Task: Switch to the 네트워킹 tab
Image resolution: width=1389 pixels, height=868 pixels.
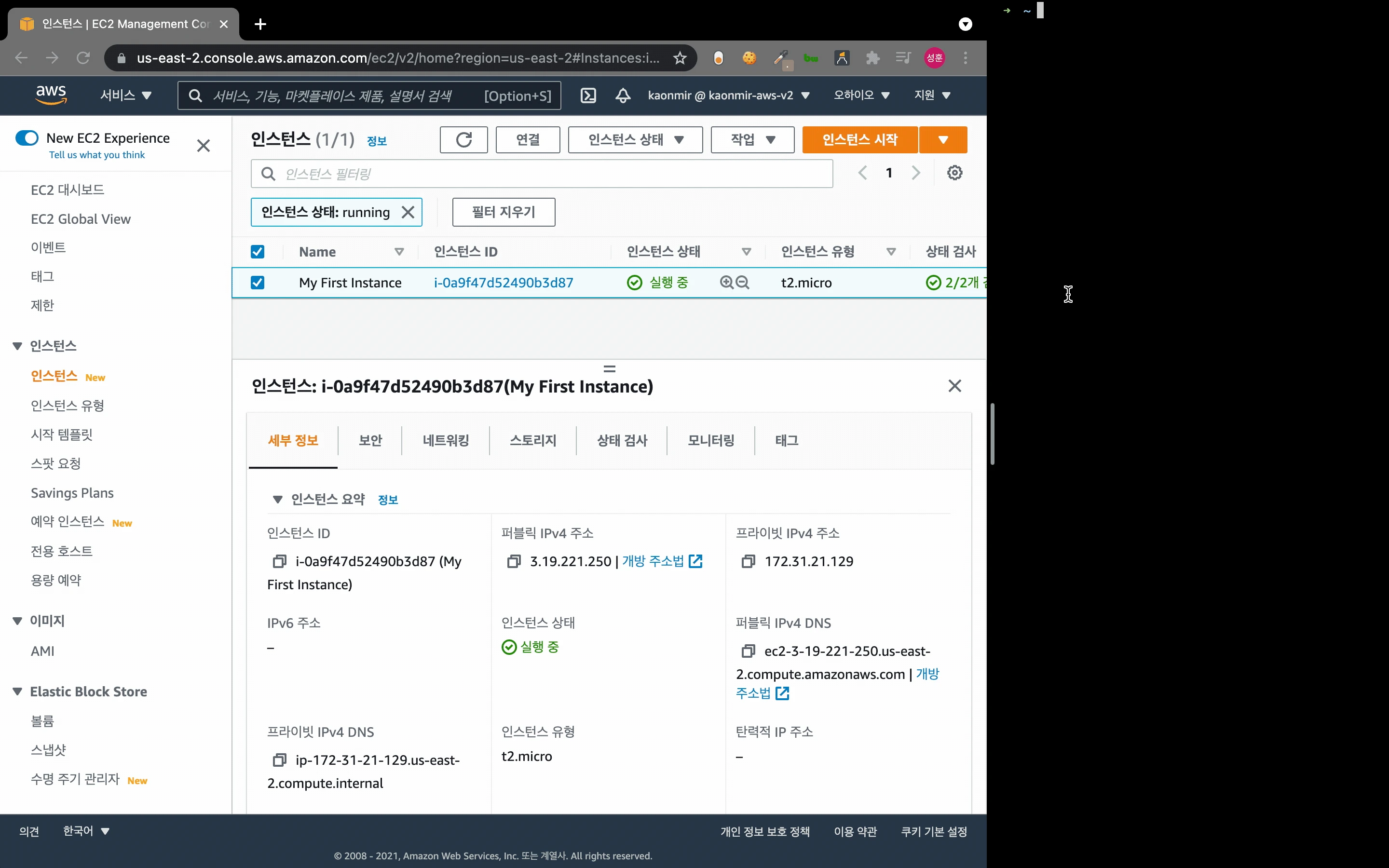Action: [446, 440]
